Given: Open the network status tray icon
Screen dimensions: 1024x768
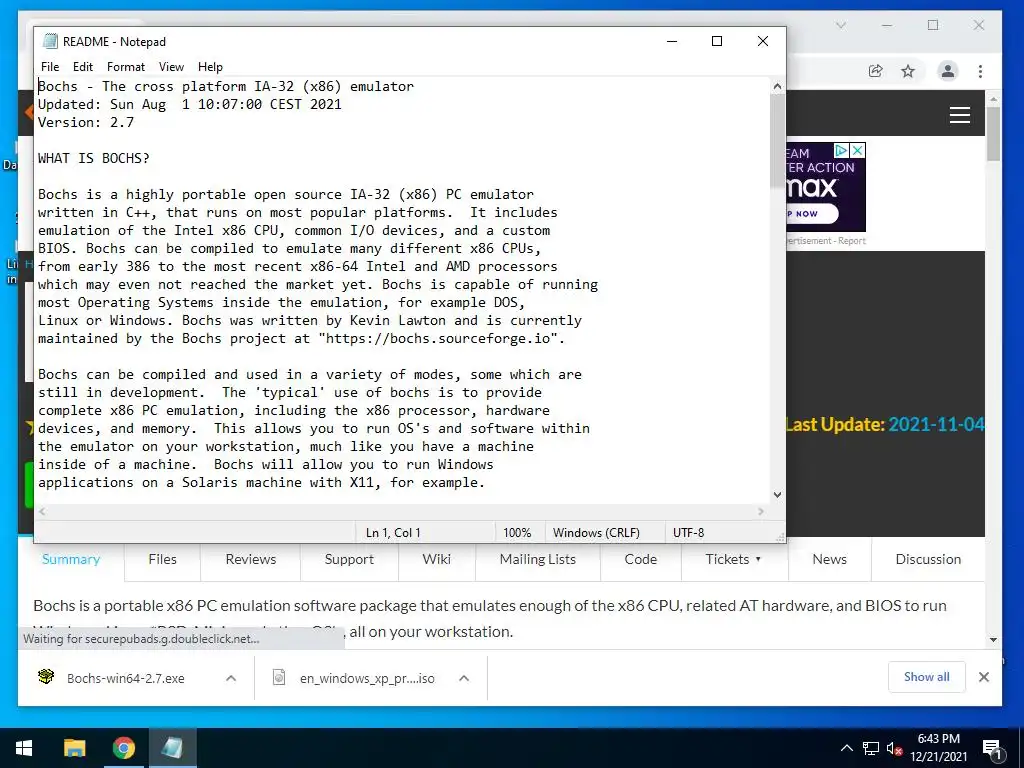Looking at the screenshot, I should click(x=871, y=748).
